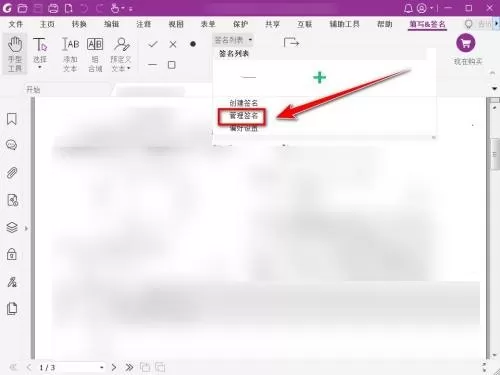Click the lightbulb tell-me icon

[468, 24]
